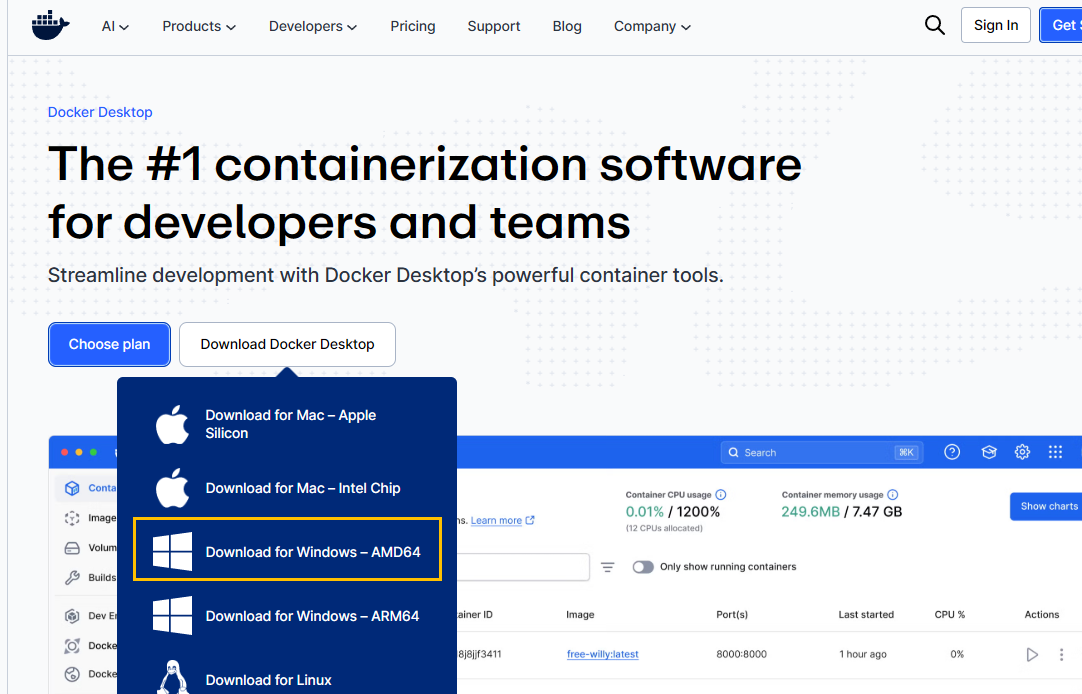Open the three-dot actions menu for free-willy
1082x694 pixels.
(1061, 654)
